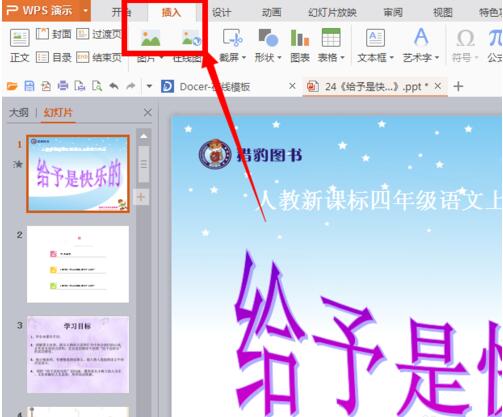Viewport: 503px width, 417px height.
Task: Click the 截屏 screenshot scissors icon
Action: pyautogui.click(x=232, y=37)
